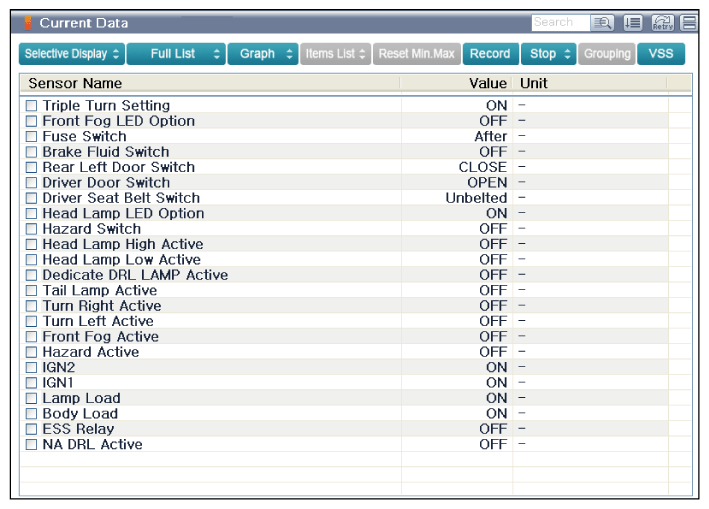This screenshot has width=709, height=509.
Task: Click the Hazard Active row label
Action: click(91, 352)
